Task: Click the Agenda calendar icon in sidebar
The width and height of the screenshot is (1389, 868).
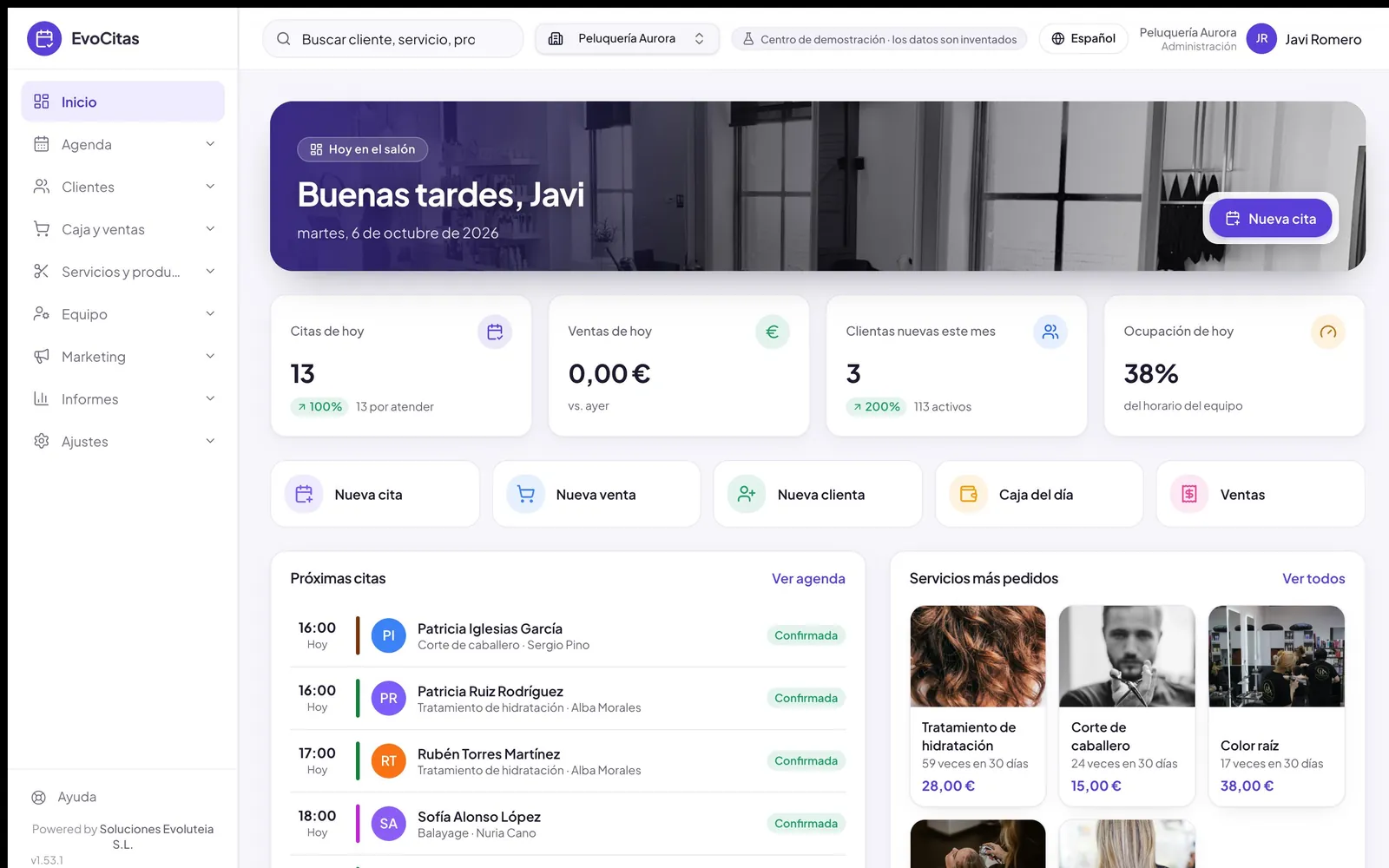Action: tap(42, 144)
